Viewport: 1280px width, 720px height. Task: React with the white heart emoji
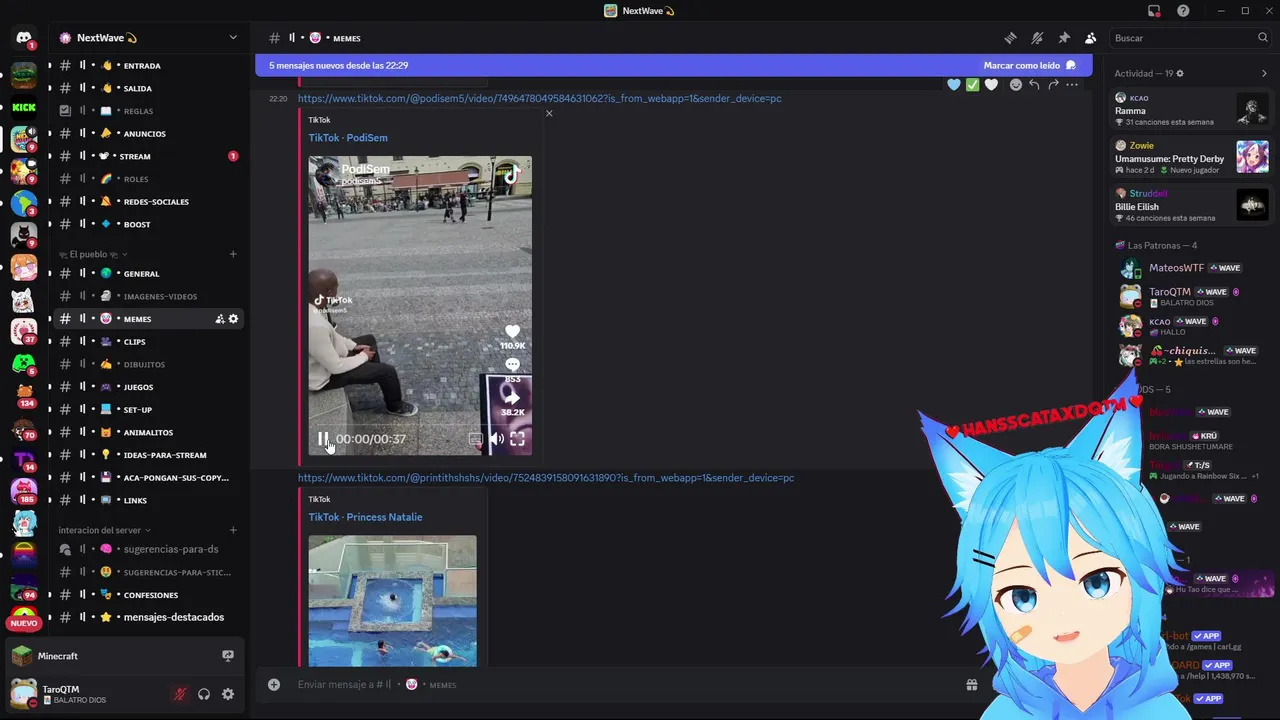991,85
